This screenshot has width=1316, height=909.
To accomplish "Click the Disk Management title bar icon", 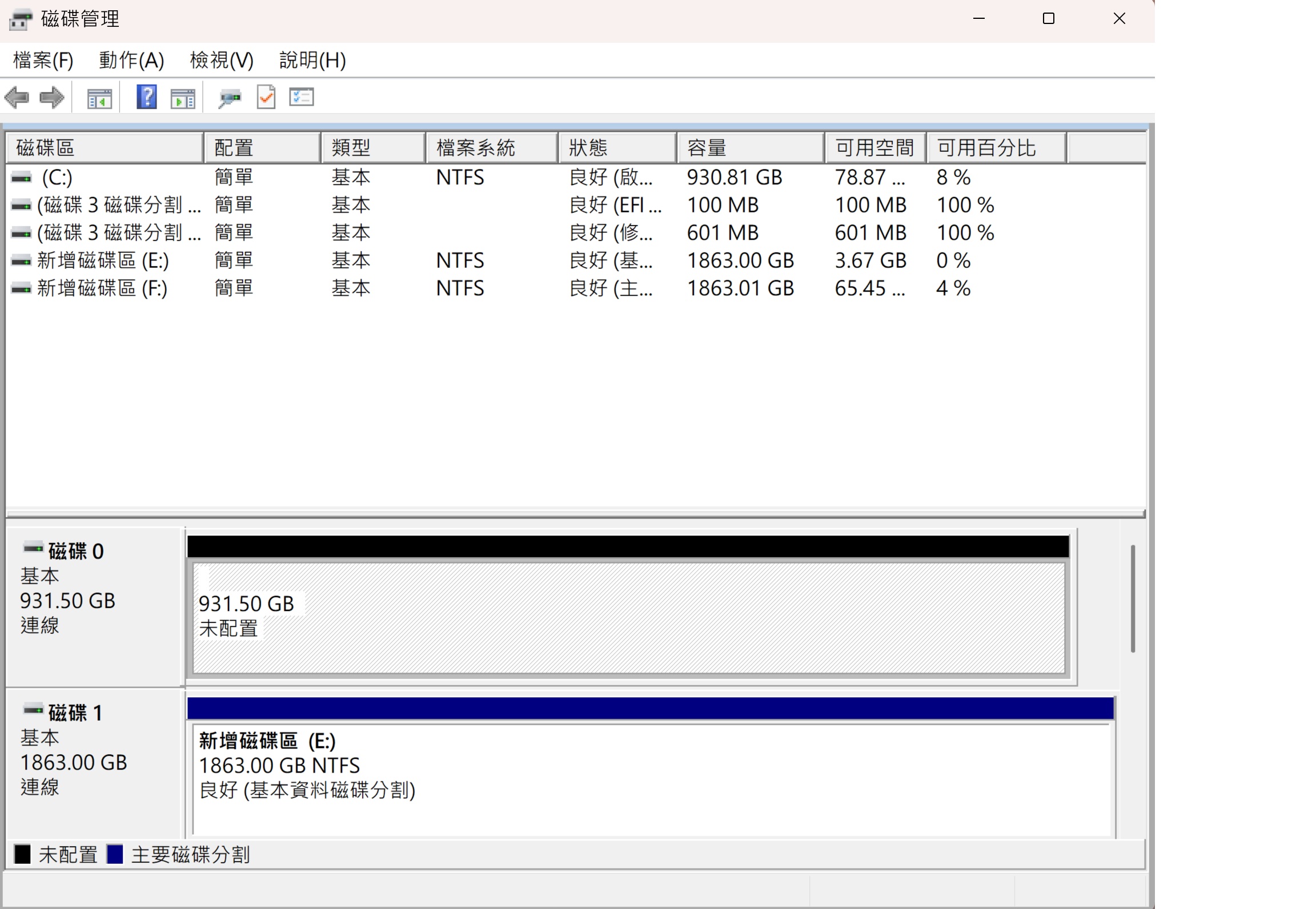I will [21, 19].
